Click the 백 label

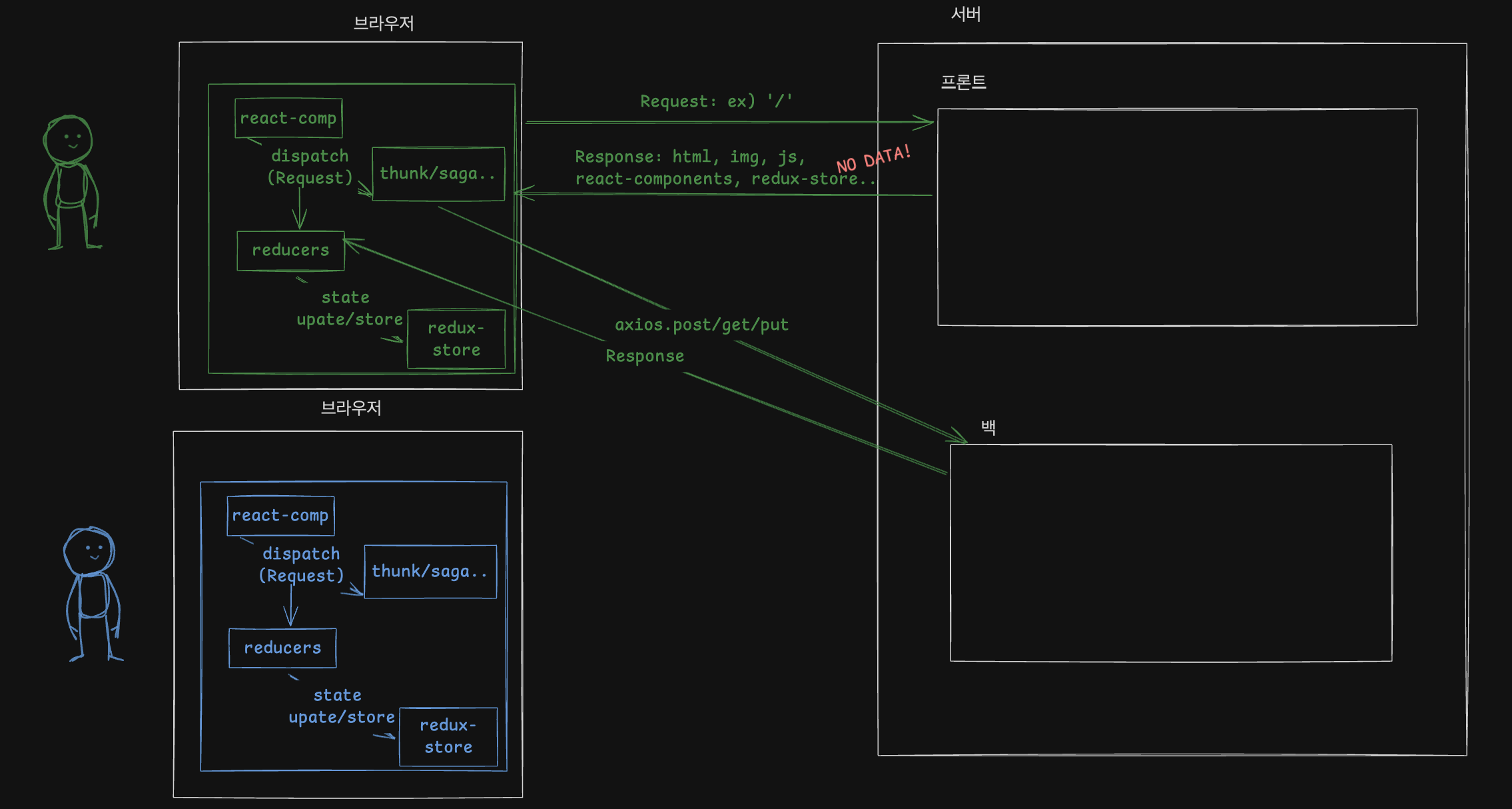988,427
